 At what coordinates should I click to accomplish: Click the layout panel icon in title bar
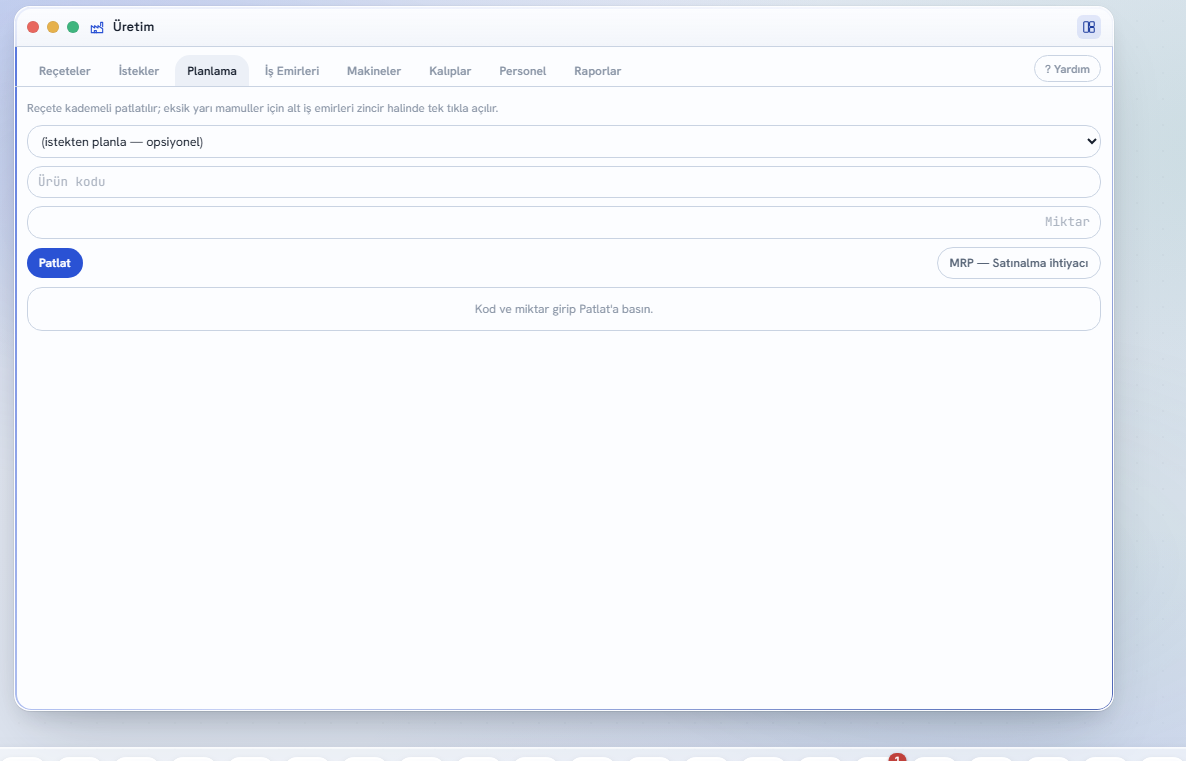[1088, 27]
